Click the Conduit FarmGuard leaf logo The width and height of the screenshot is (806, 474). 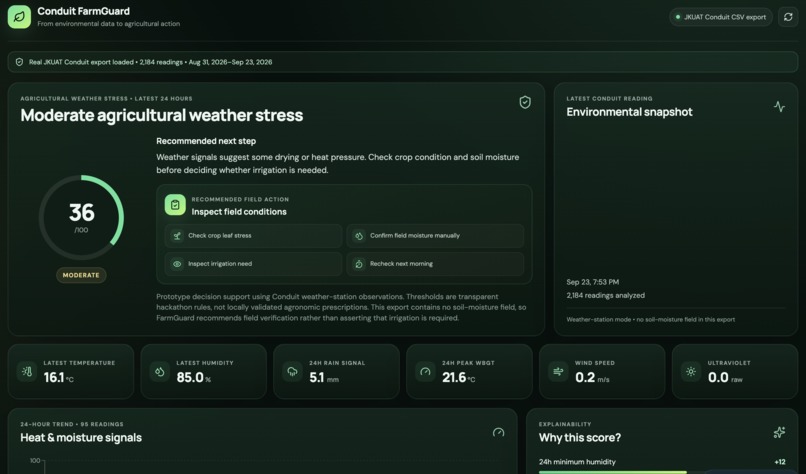19,17
